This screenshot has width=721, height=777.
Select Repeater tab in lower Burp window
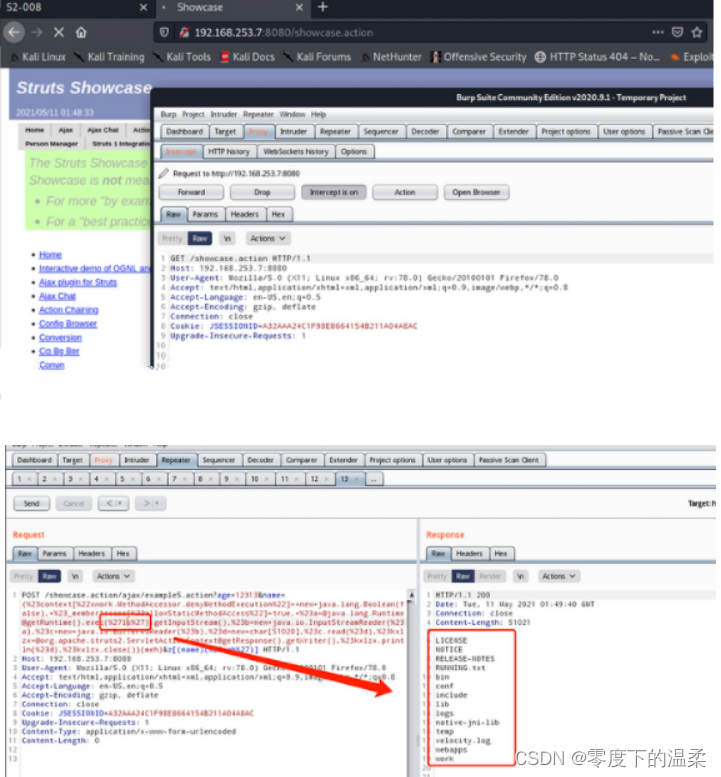click(176, 460)
